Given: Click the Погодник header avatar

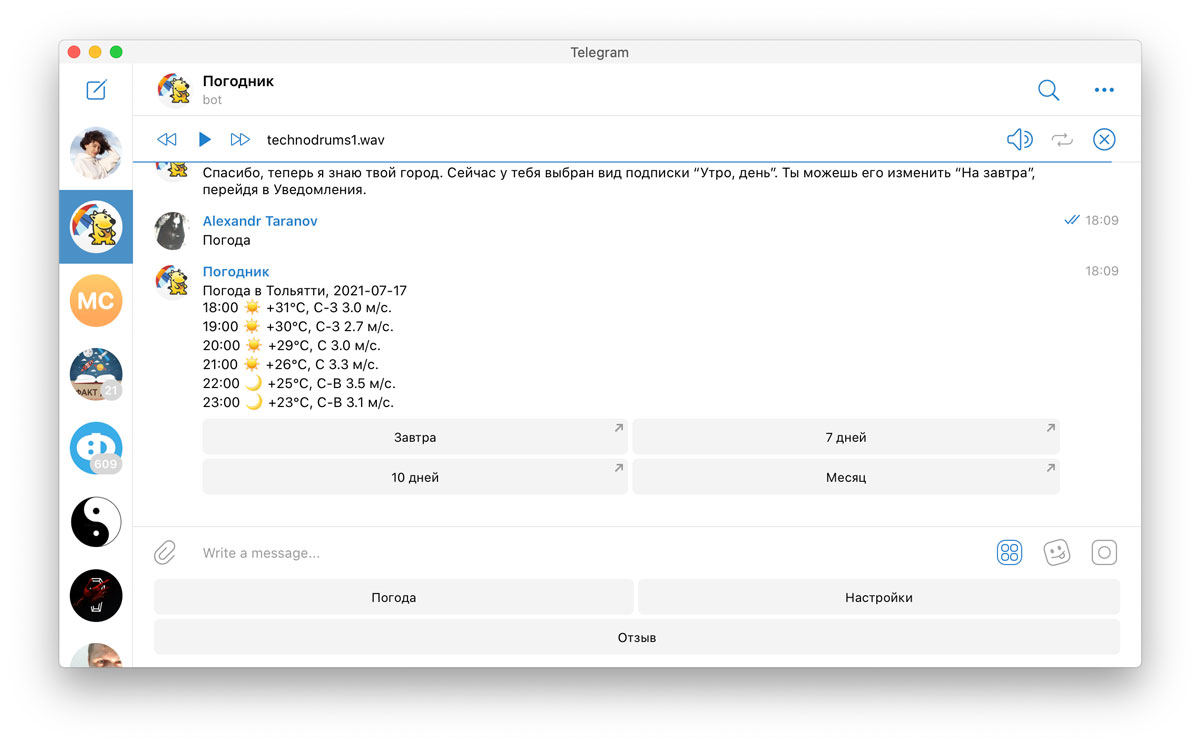Looking at the screenshot, I should [174, 90].
